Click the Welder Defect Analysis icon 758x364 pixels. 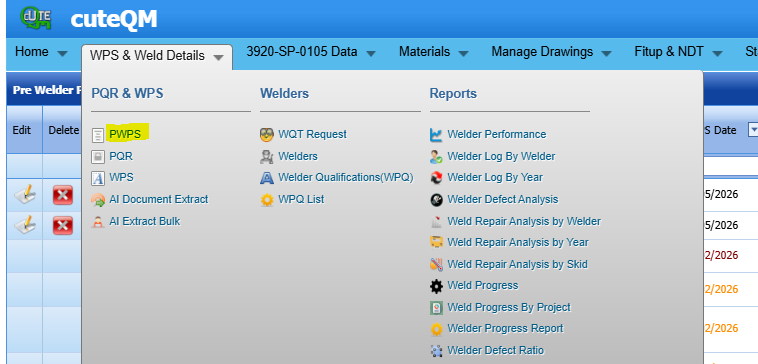(x=436, y=200)
